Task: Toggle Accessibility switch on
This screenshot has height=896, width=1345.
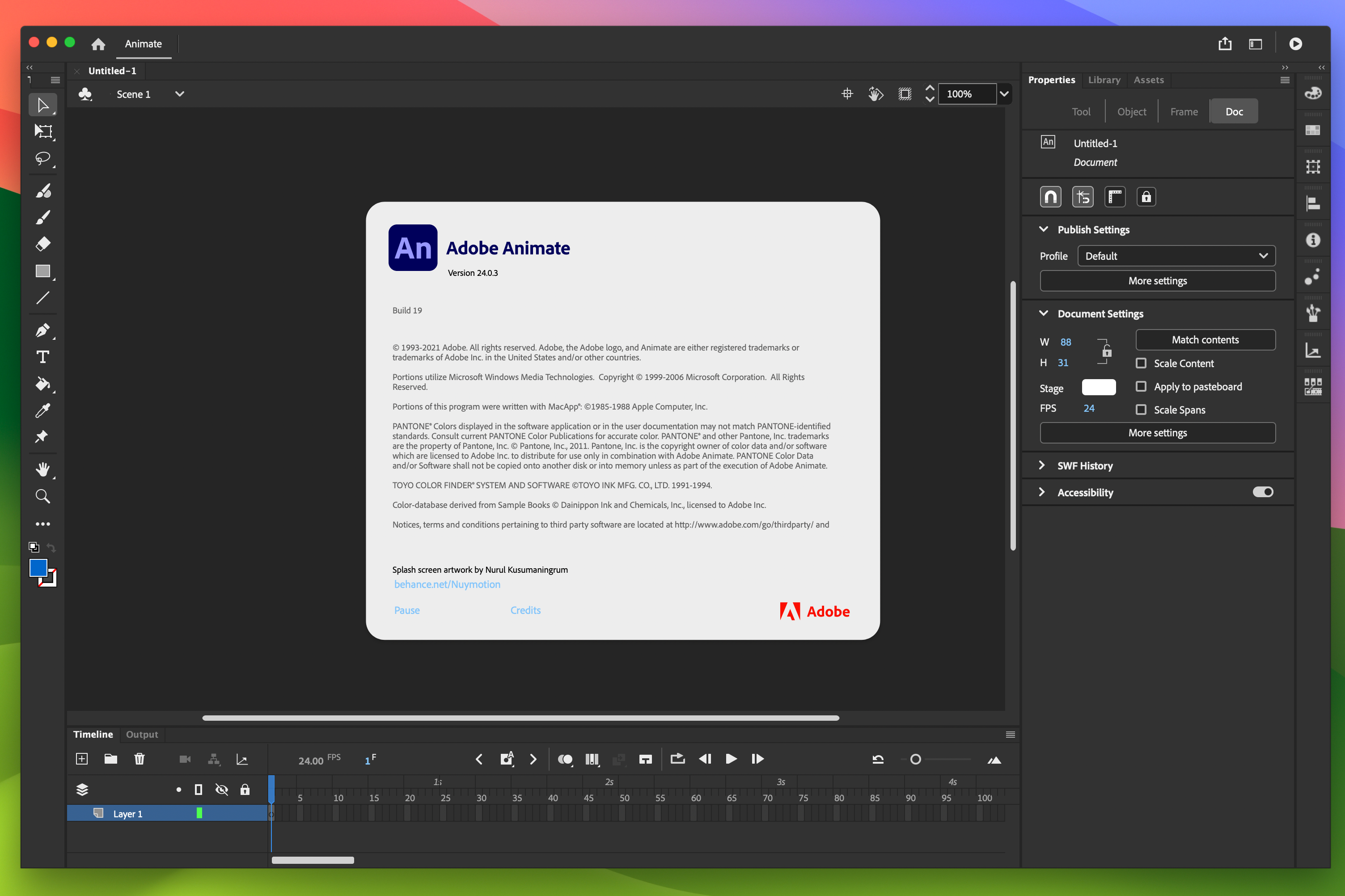Action: coord(1263,491)
